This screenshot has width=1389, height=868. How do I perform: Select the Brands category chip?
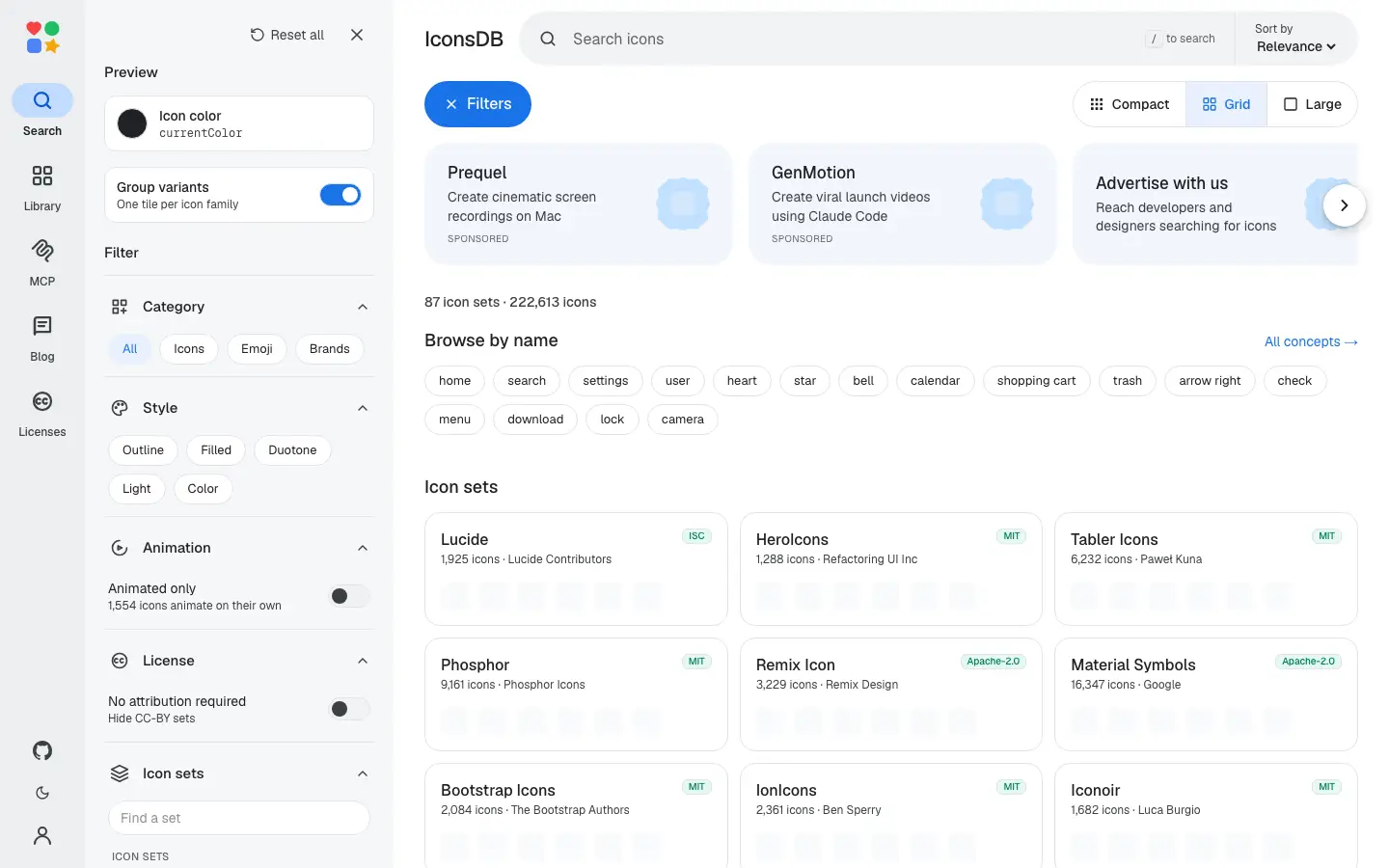[330, 349]
